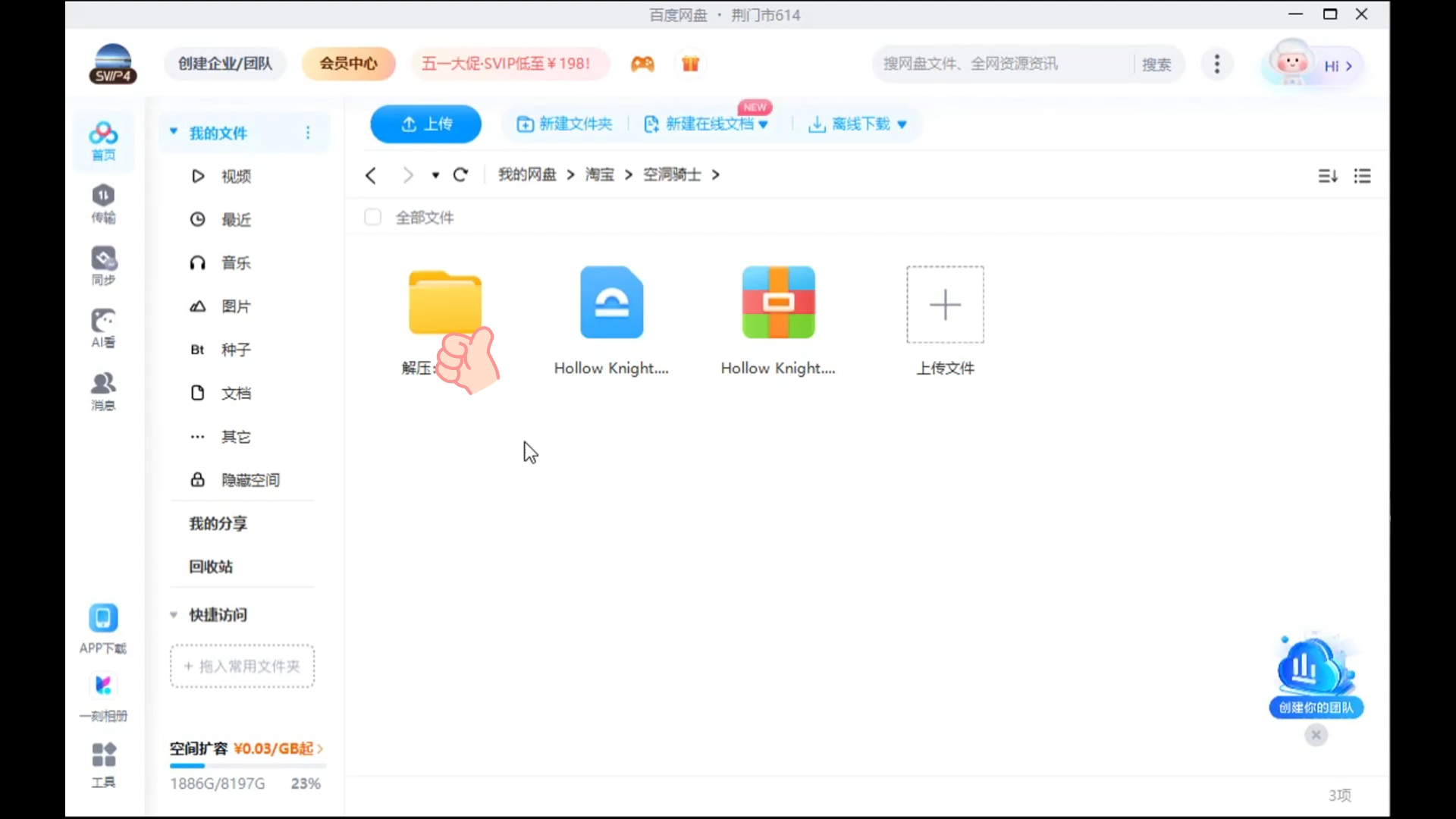1456x819 pixels.
Task: Open the 首页 home icon in sidebar
Action: pos(104,141)
